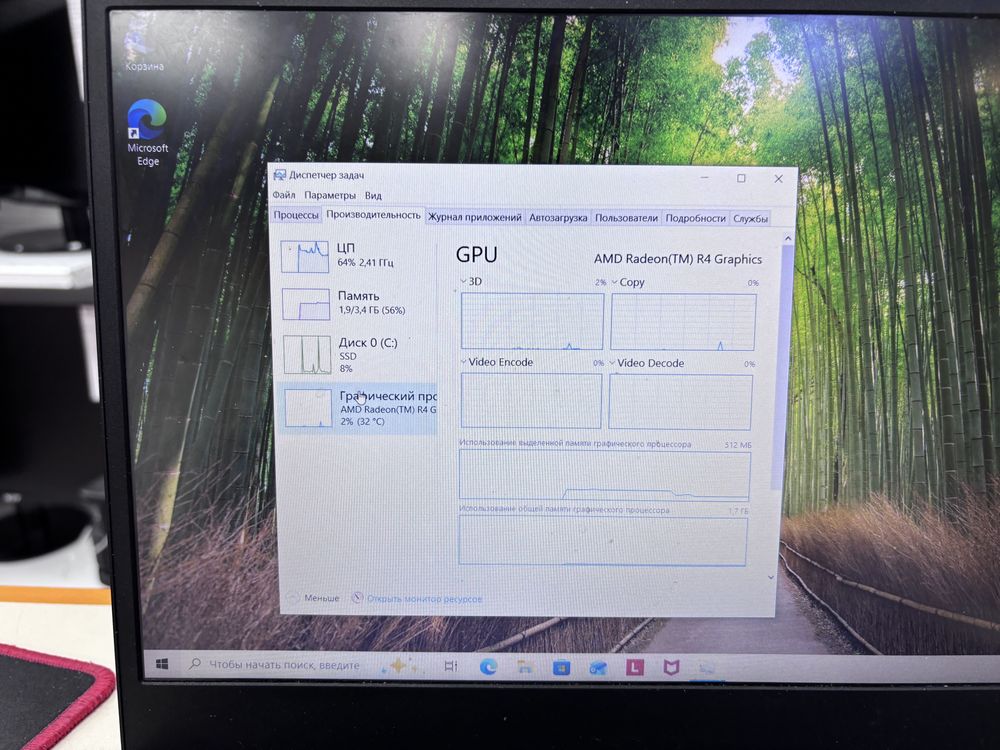The width and height of the screenshot is (1000, 750).
Task: Switch to the Журнал приложений tab
Action: tap(474, 217)
